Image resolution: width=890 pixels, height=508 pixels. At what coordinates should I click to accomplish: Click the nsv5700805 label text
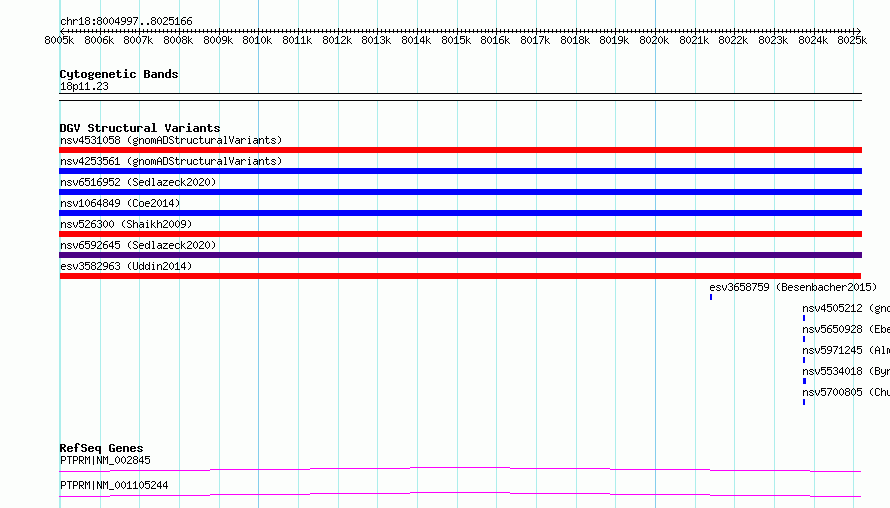[x=832, y=392]
